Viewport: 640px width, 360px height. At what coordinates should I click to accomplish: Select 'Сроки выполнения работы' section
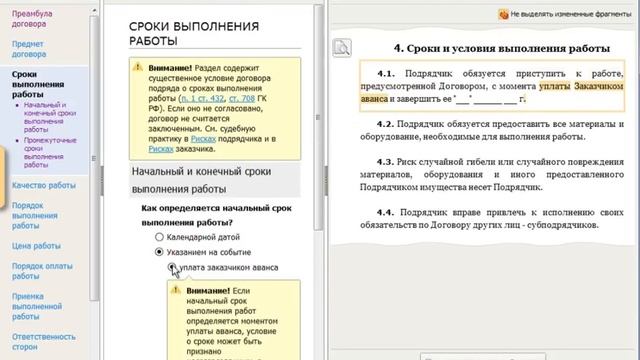point(38,84)
